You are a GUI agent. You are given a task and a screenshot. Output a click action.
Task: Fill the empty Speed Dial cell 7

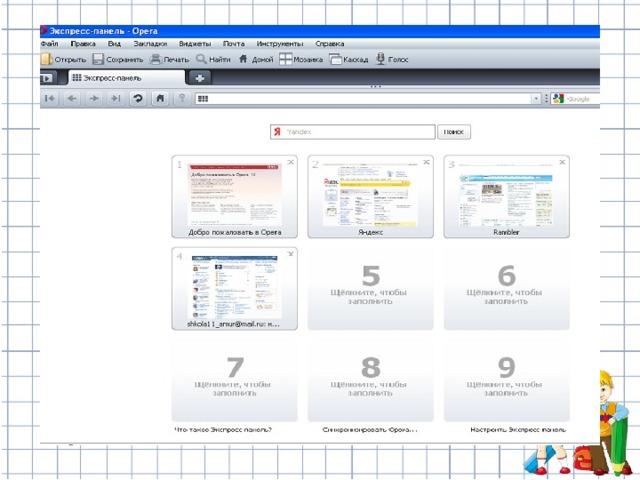[235, 380]
